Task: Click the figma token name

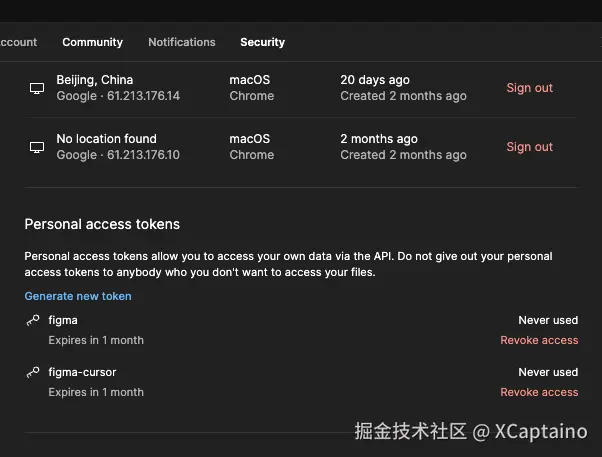Action: [x=63, y=320]
